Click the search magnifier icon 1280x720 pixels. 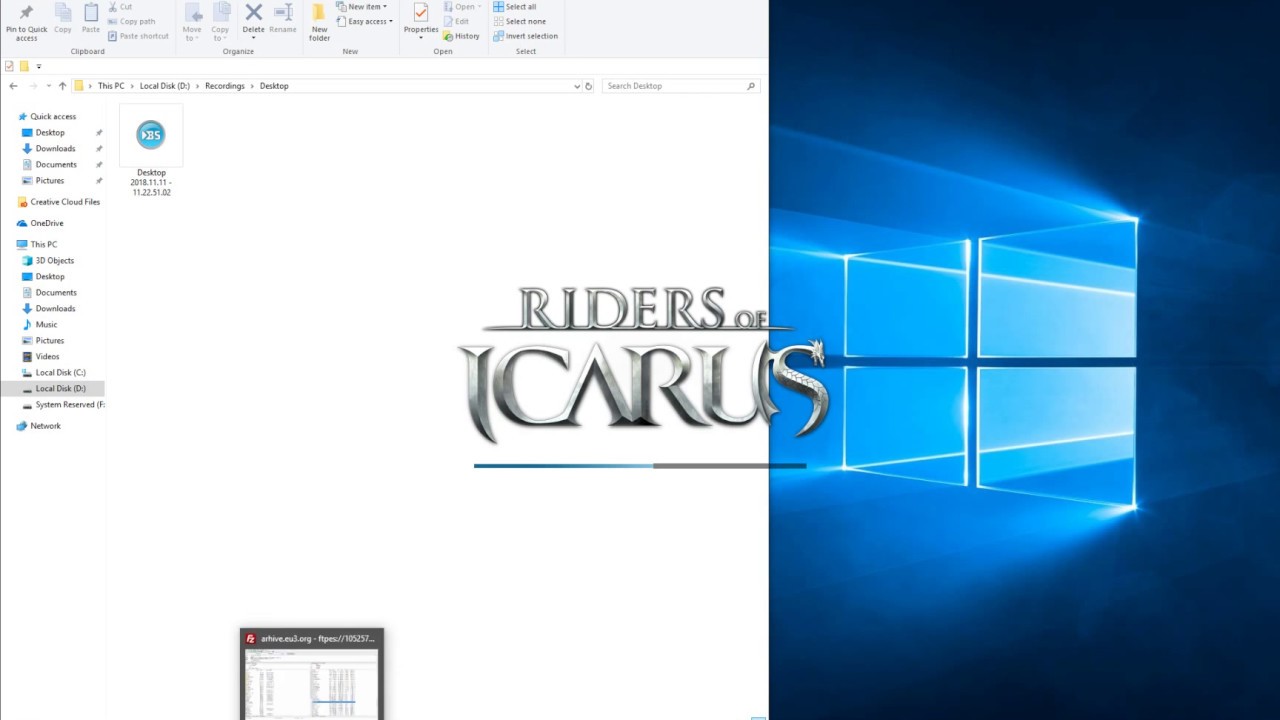(751, 86)
